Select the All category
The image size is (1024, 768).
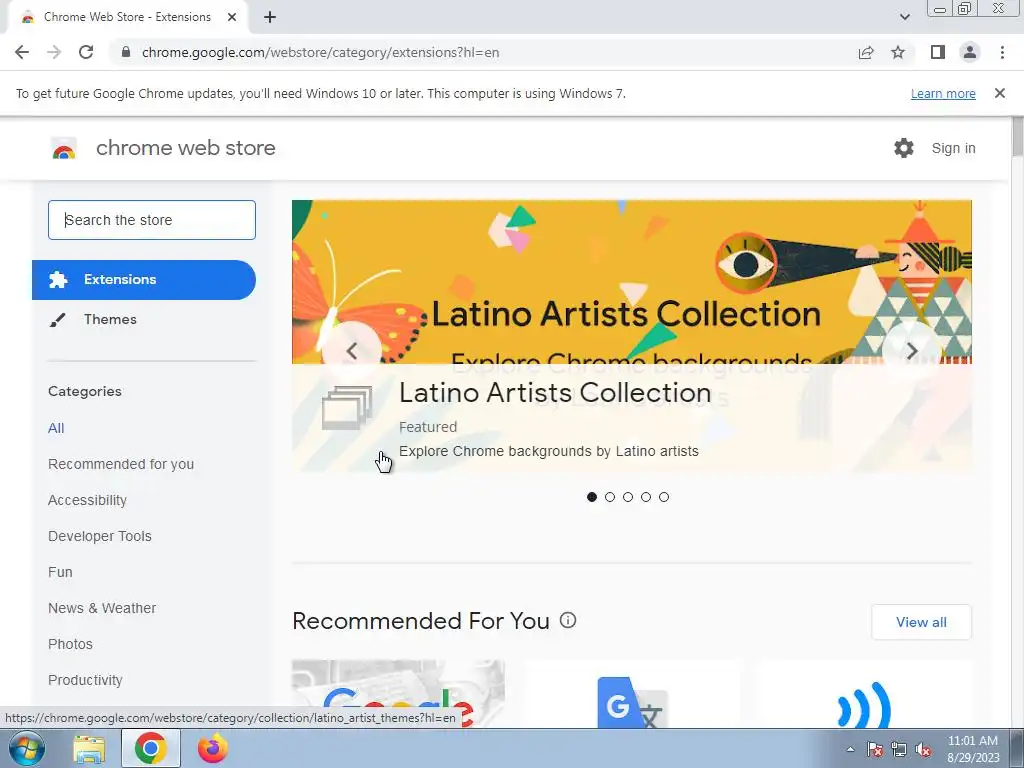click(56, 428)
